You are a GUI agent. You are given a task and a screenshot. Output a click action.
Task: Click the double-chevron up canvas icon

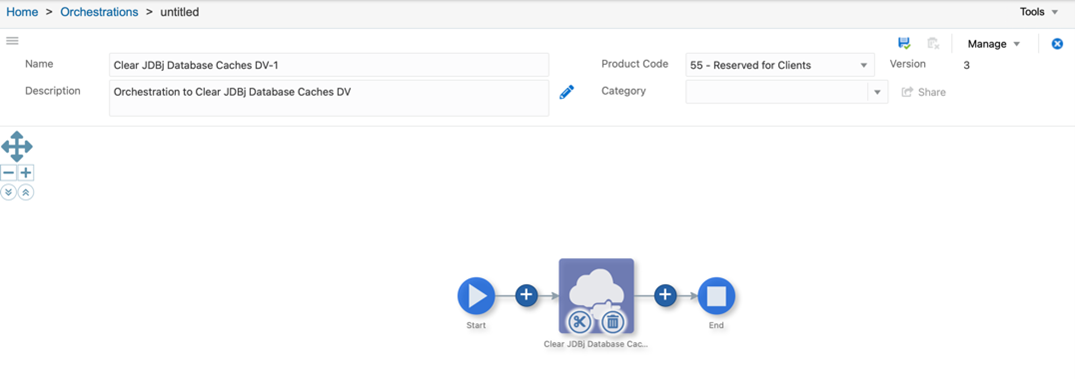click(x=25, y=192)
